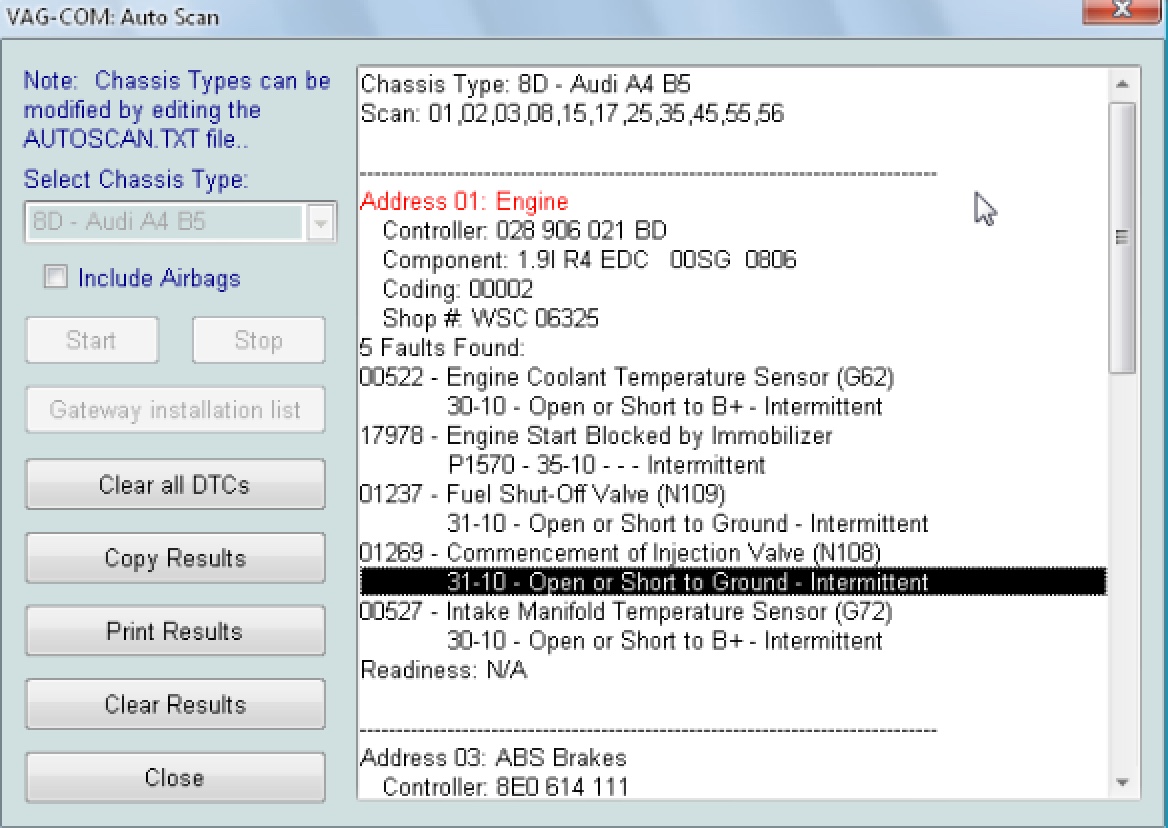Select fault 00522 Engine Coolant Temperature Sensor
This screenshot has width=1168, height=828.
626,378
